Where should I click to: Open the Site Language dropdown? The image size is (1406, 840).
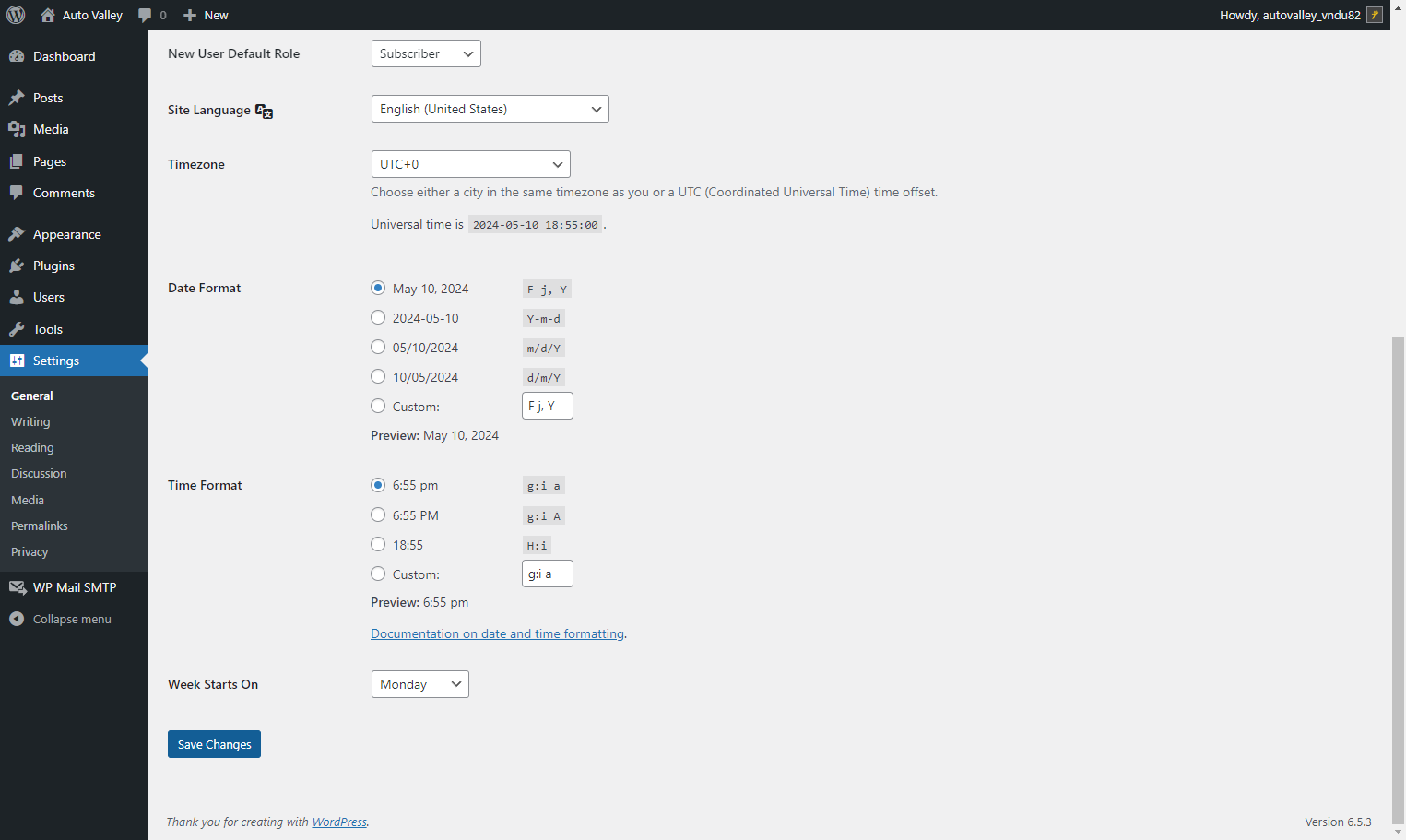click(x=490, y=109)
